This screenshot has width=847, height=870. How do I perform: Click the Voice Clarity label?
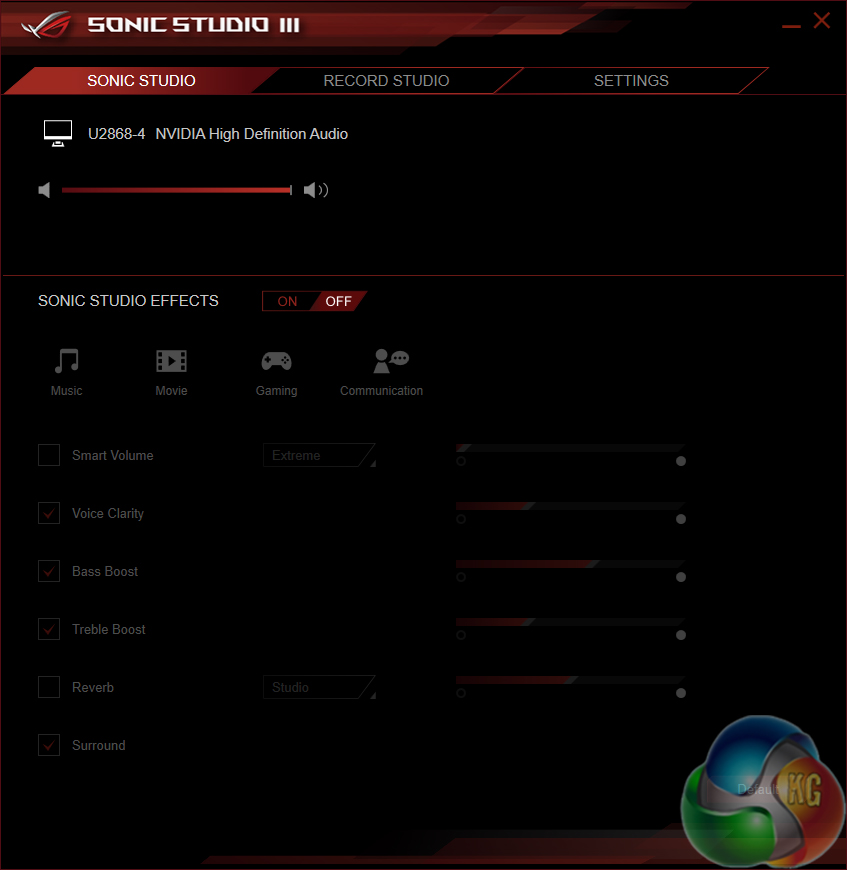pos(108,513)
